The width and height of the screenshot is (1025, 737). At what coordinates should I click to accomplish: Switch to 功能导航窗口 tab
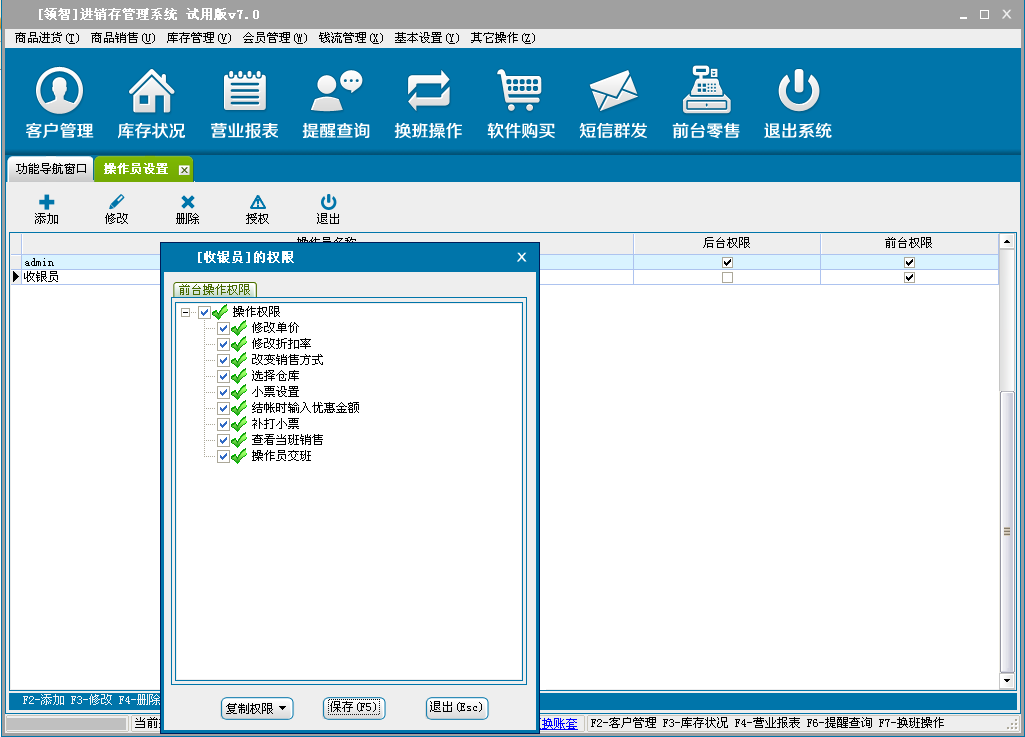point(51,169)
